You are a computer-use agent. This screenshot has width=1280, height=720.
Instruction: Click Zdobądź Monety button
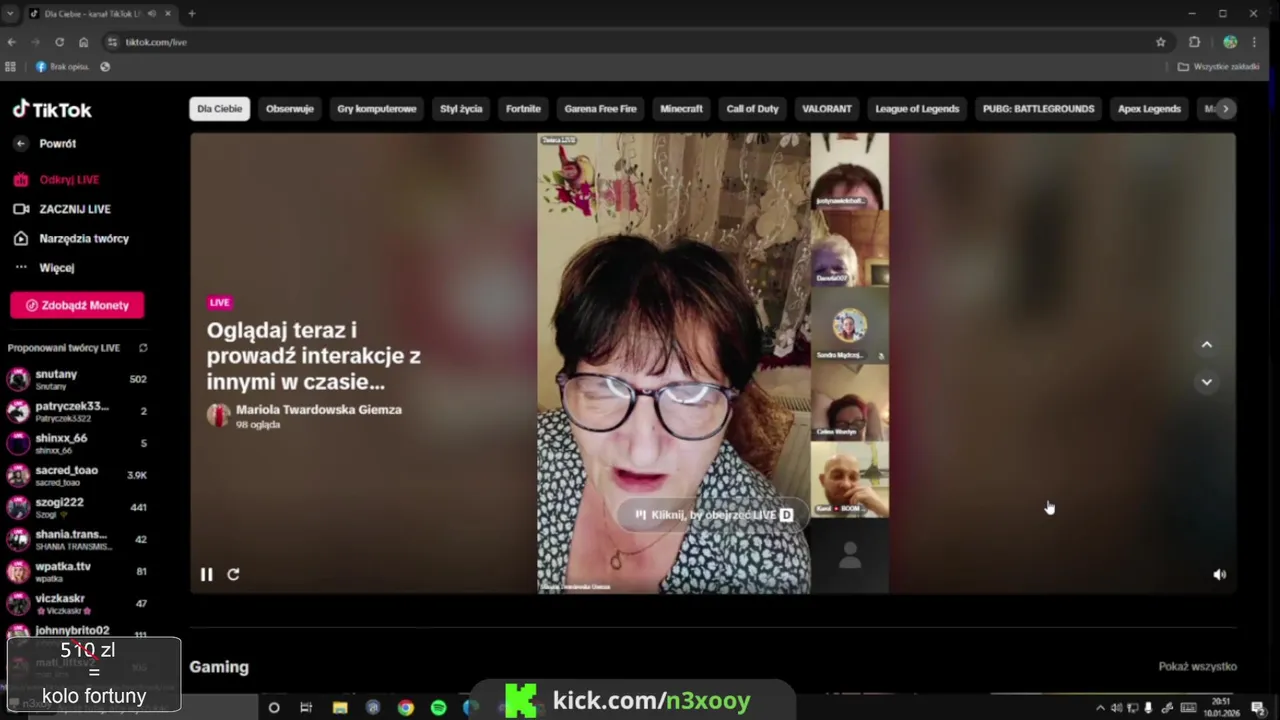click(77, 305)
